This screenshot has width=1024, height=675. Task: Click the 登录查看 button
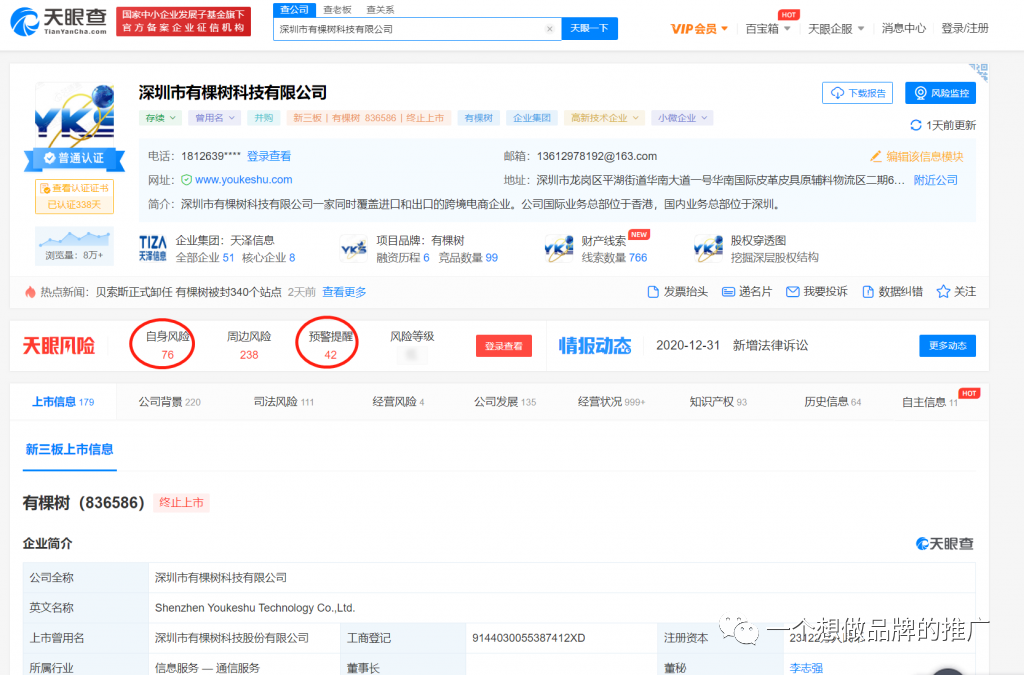(505, 345)
